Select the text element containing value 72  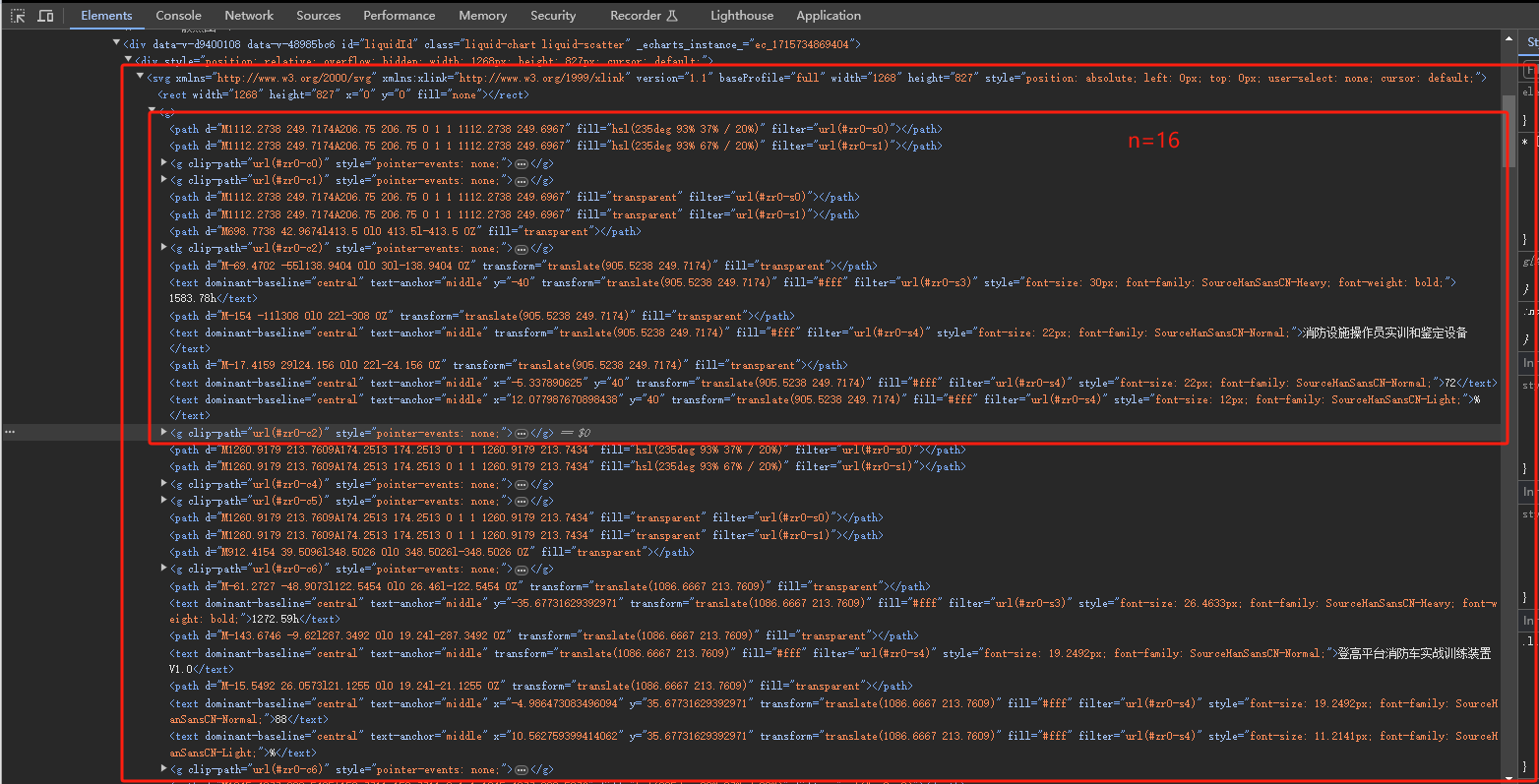(832, 383)
